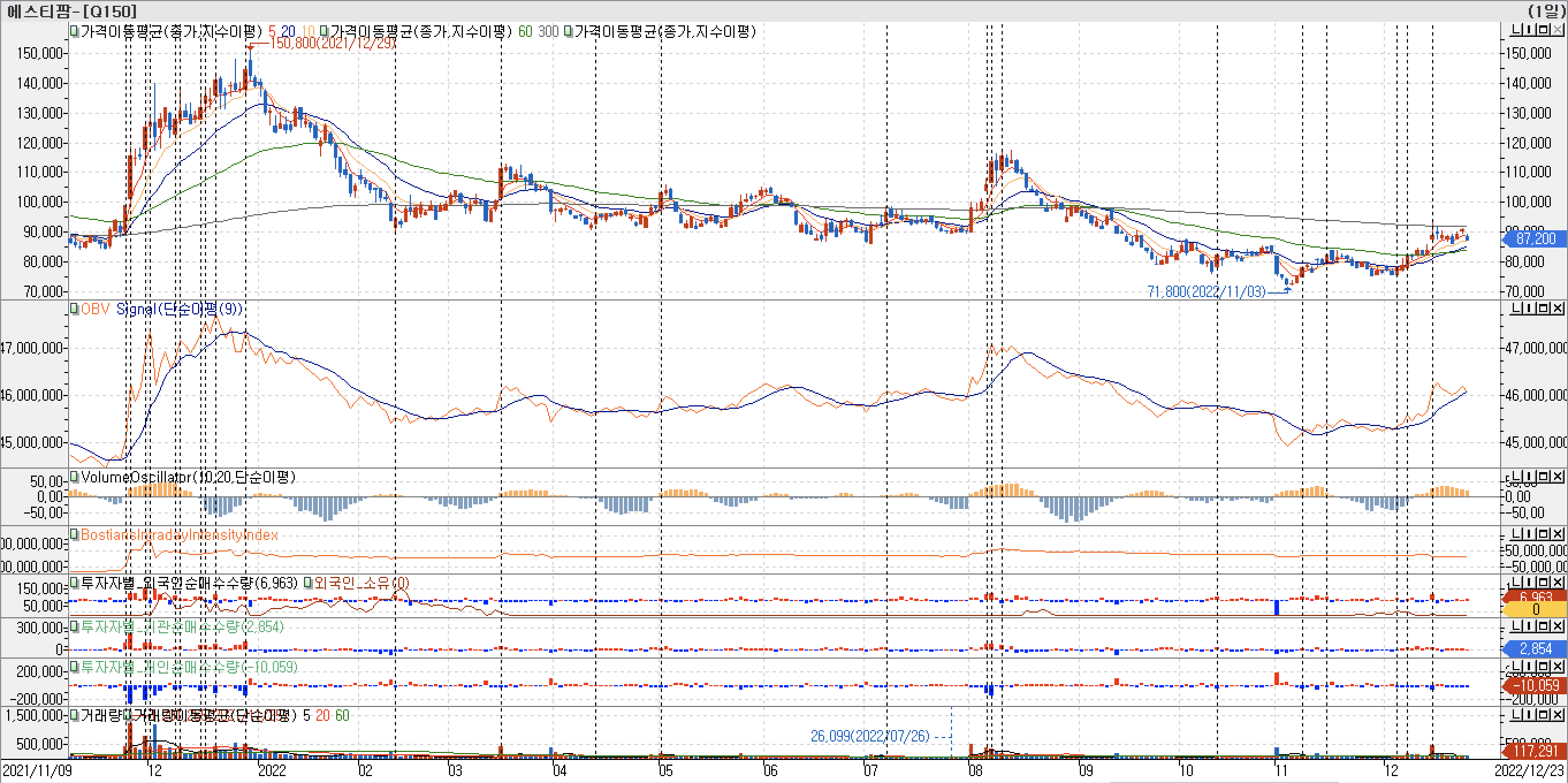Click the 150,800(2021/12/29) high price annotation
This screenshot has height=783, width=1568.
[332, 43]
